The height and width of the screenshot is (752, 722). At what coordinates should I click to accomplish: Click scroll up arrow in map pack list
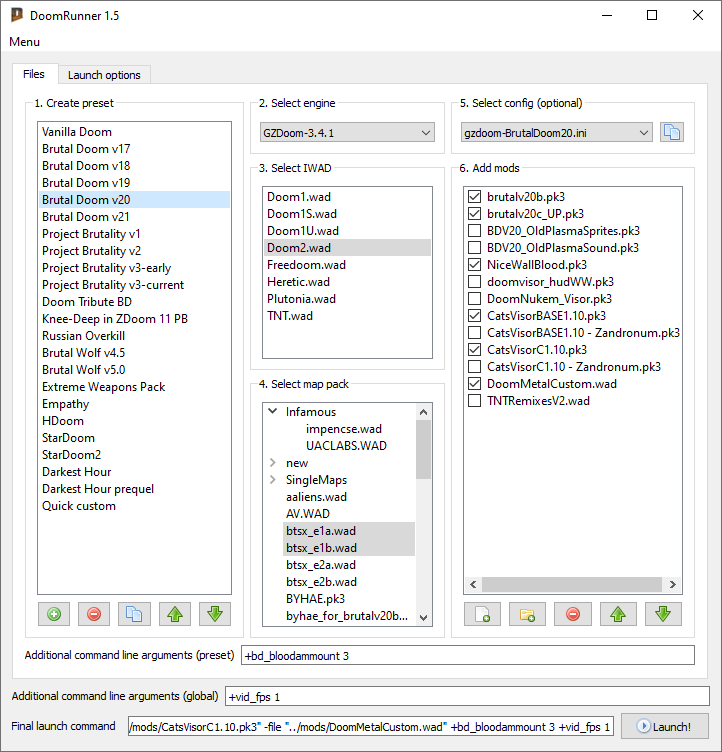click(x=423, y=412)
